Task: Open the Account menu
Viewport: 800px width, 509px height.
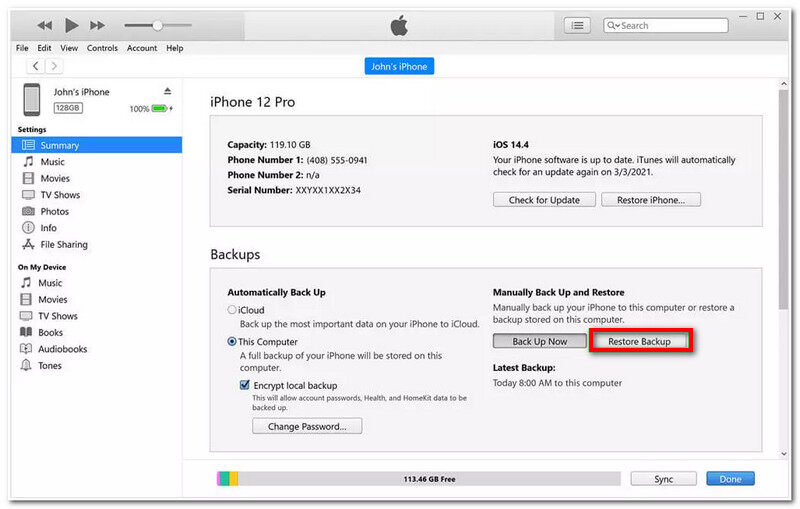Action: pyautogui.click(x=142, y=48)
